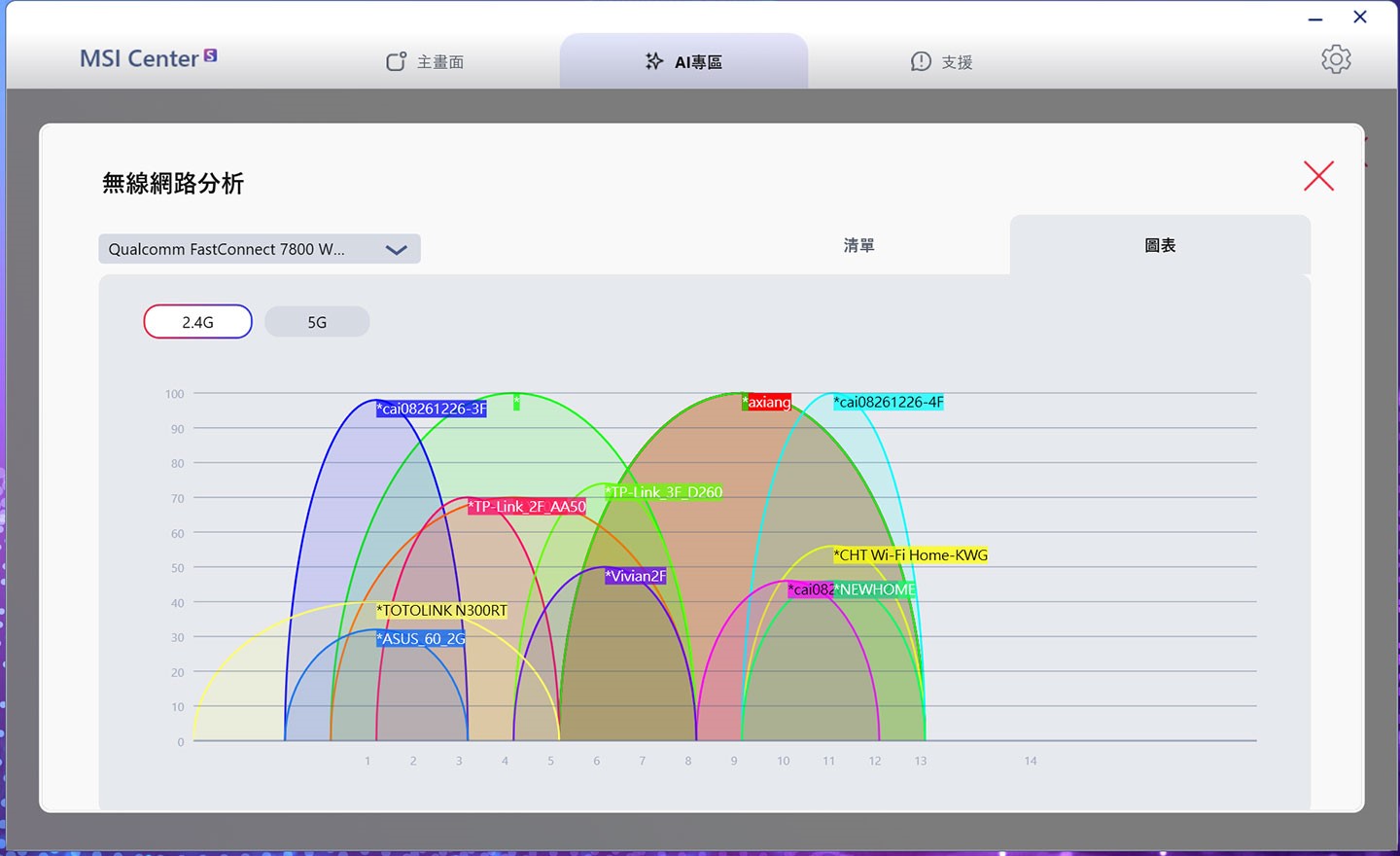Click the *ASUS_60_2G network label
The width and height of the screenshot is (1400, 856).
tap(421, 638)
